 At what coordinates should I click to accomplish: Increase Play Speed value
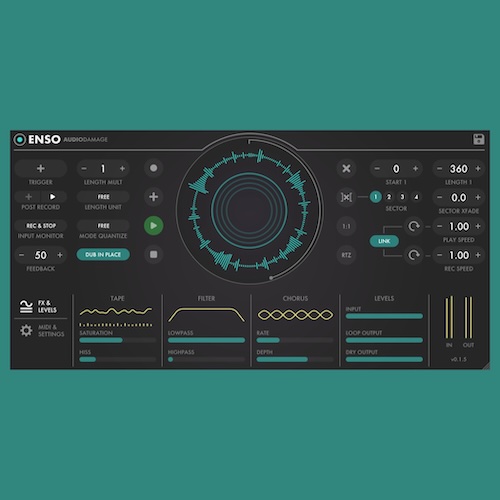[478, 226]
